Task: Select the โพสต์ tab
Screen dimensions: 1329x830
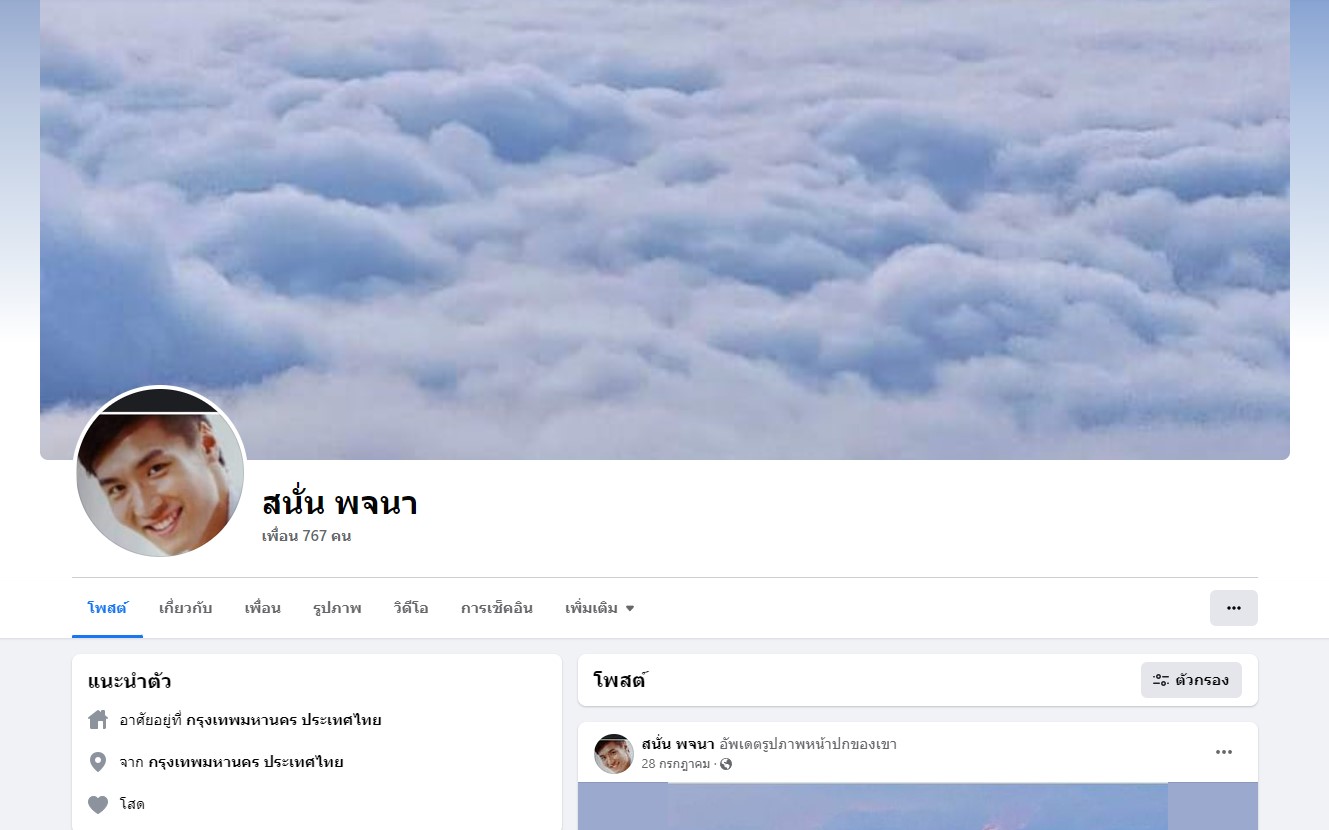Action: pos(107,608)
